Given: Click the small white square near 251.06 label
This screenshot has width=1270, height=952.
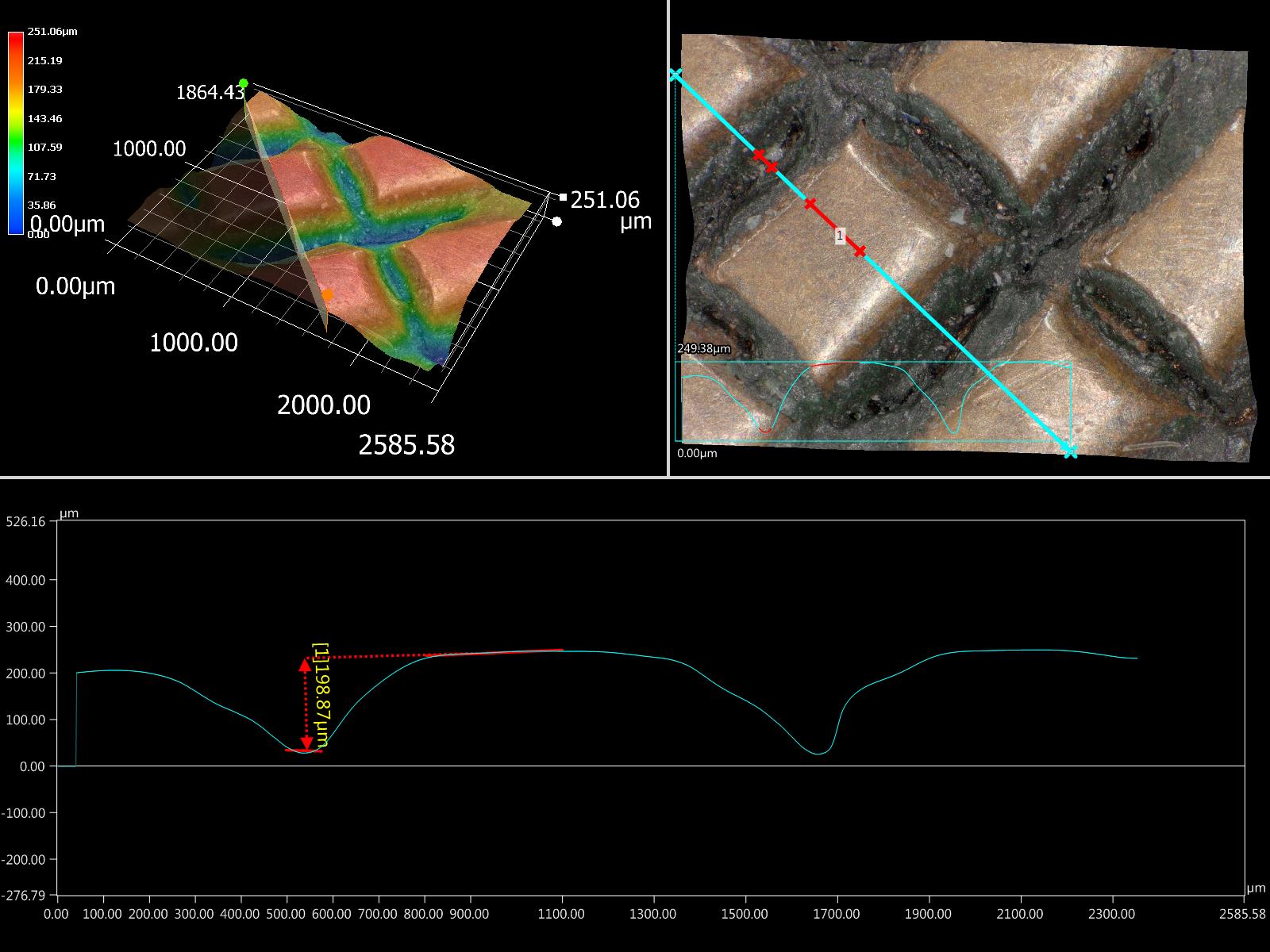Looking at the screenshot, I should 563,197.
